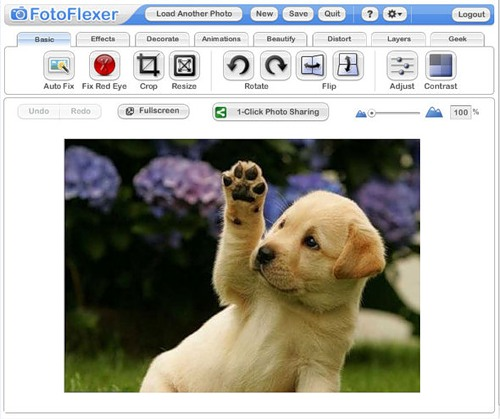This screenshot has height=419, width=500.
Task: Expand the settings gear dropdown
Action: tap(395, 14)
